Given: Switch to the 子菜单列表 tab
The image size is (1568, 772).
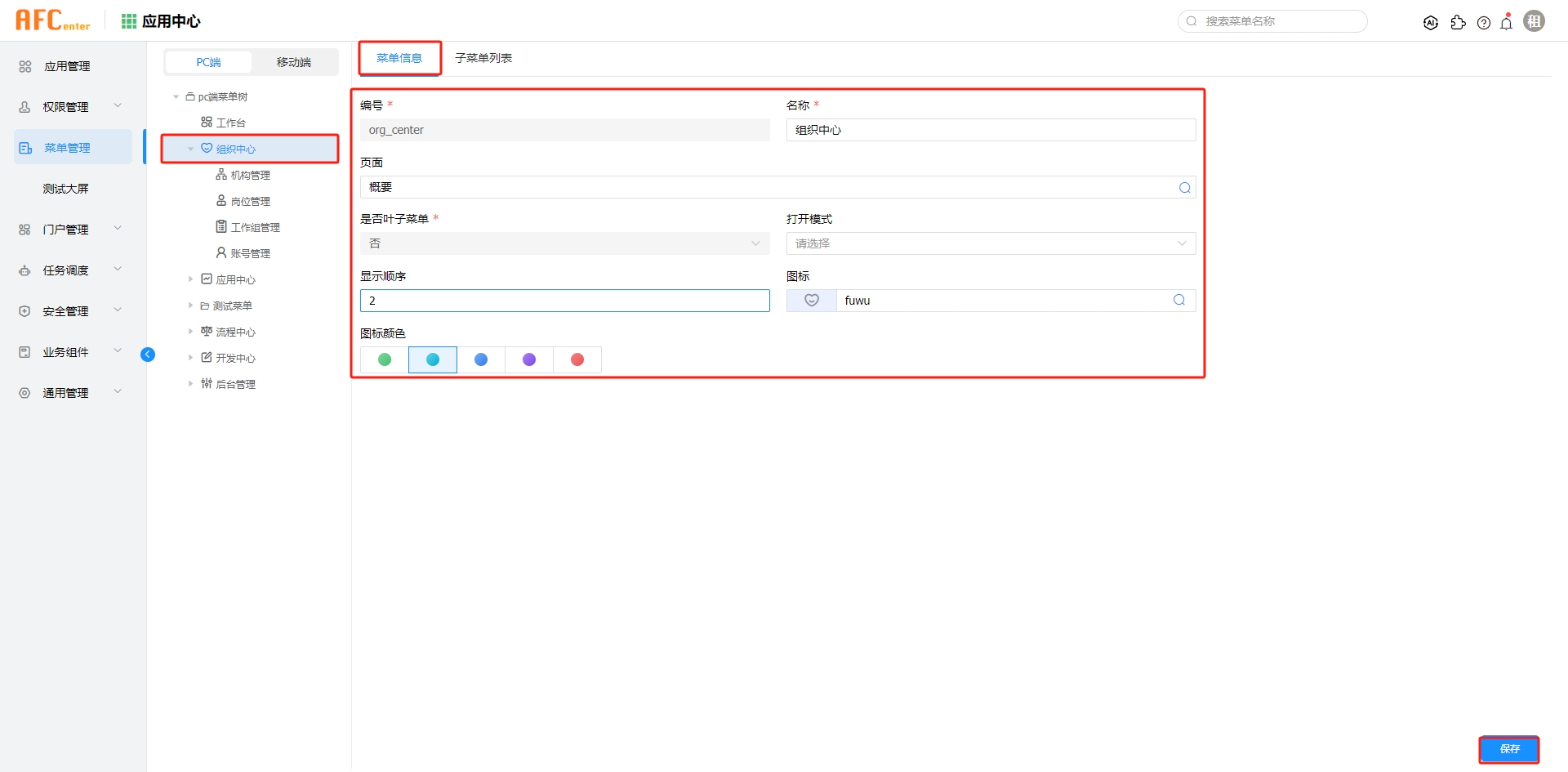Looking at the screenshot, I should (483, 58).
